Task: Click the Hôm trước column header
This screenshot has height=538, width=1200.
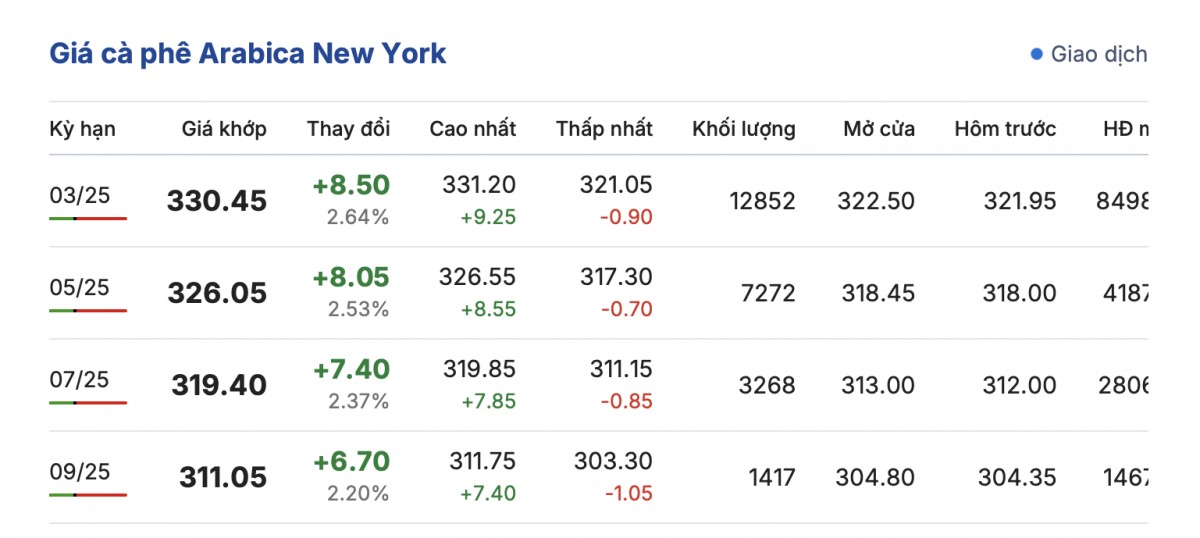Action: pos(1005,129)
